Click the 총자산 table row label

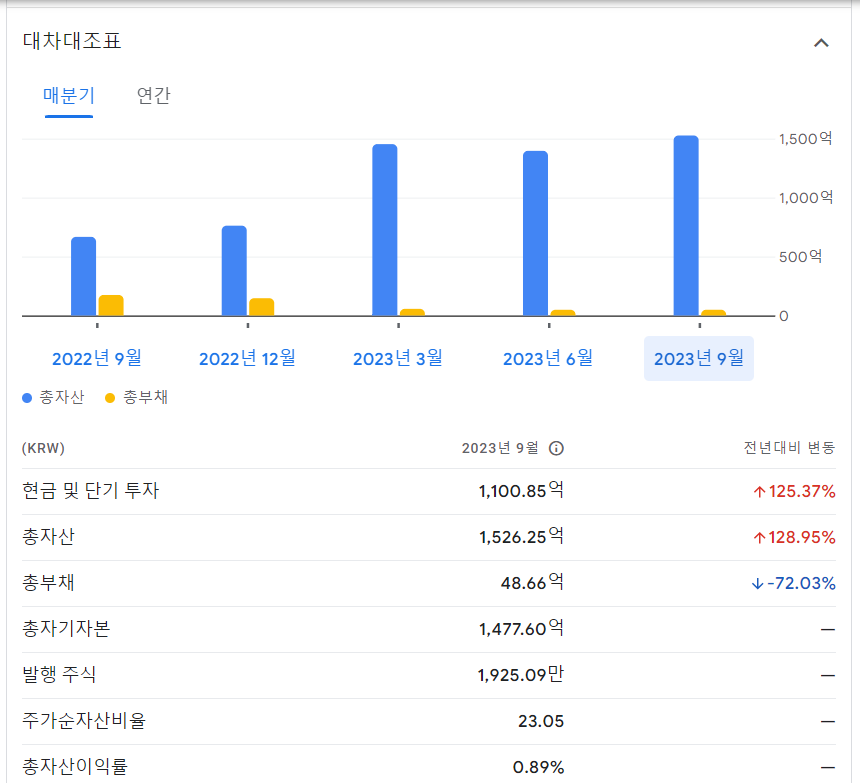point(48,537)
